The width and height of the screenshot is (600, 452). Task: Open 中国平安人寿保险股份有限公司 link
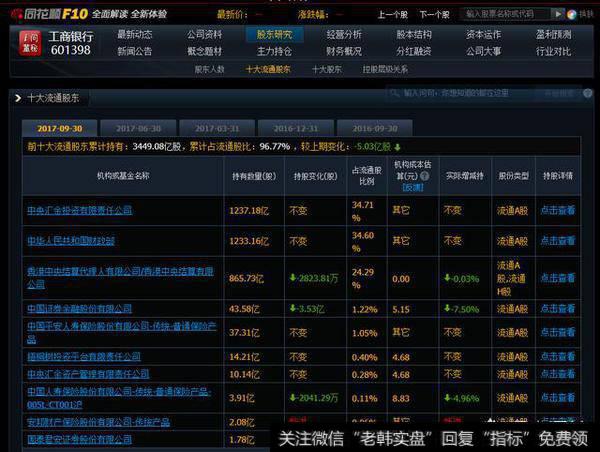[x=121, y=332]
